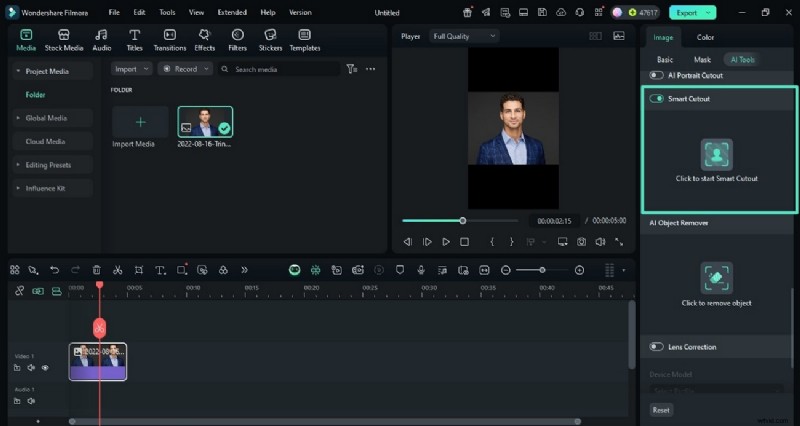Expand Influence Kit section
Viewport: 800px width, 426px height.
18,188
